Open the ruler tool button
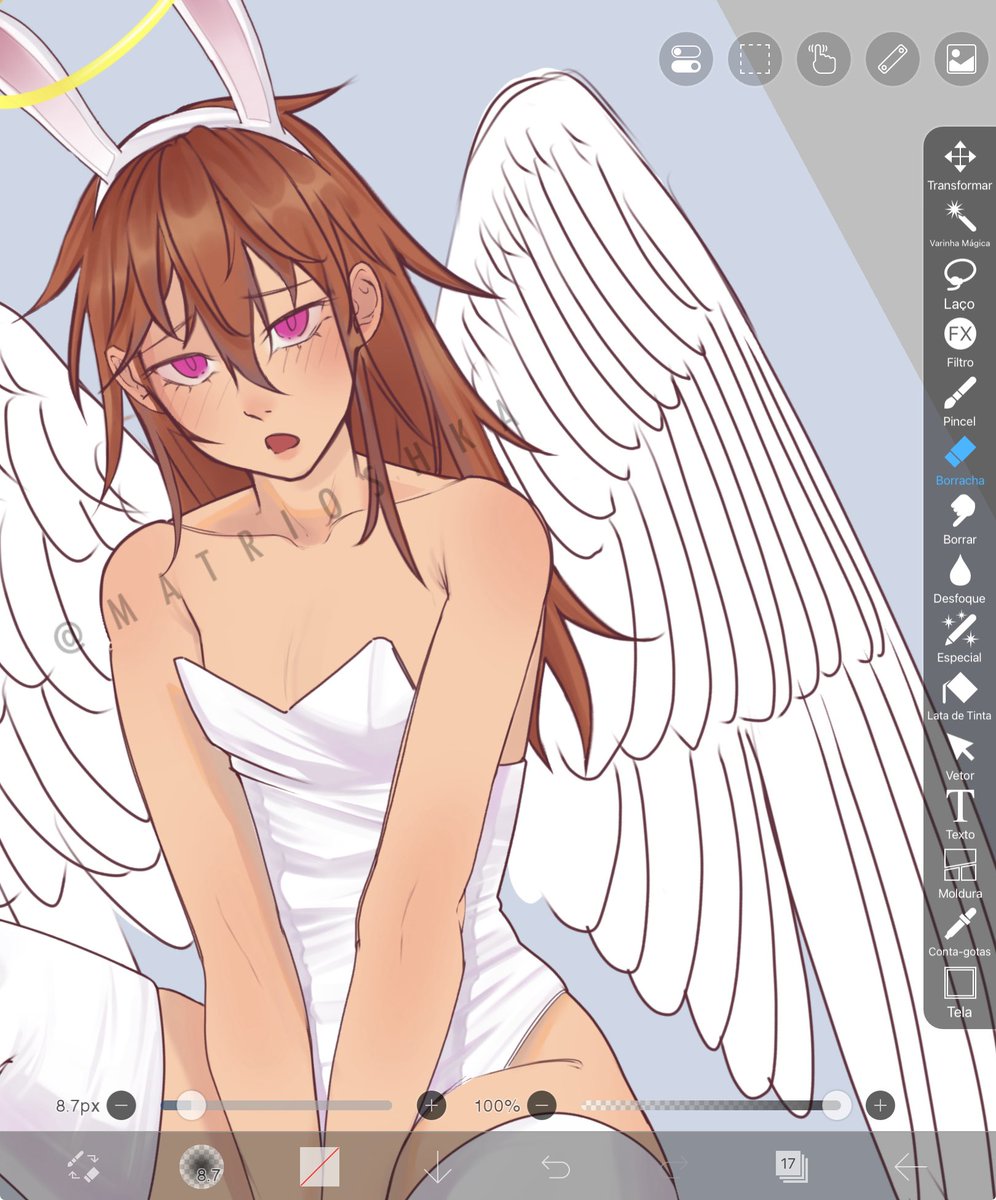The width and height of the screenshot is (996, 1200). [892, 59]
